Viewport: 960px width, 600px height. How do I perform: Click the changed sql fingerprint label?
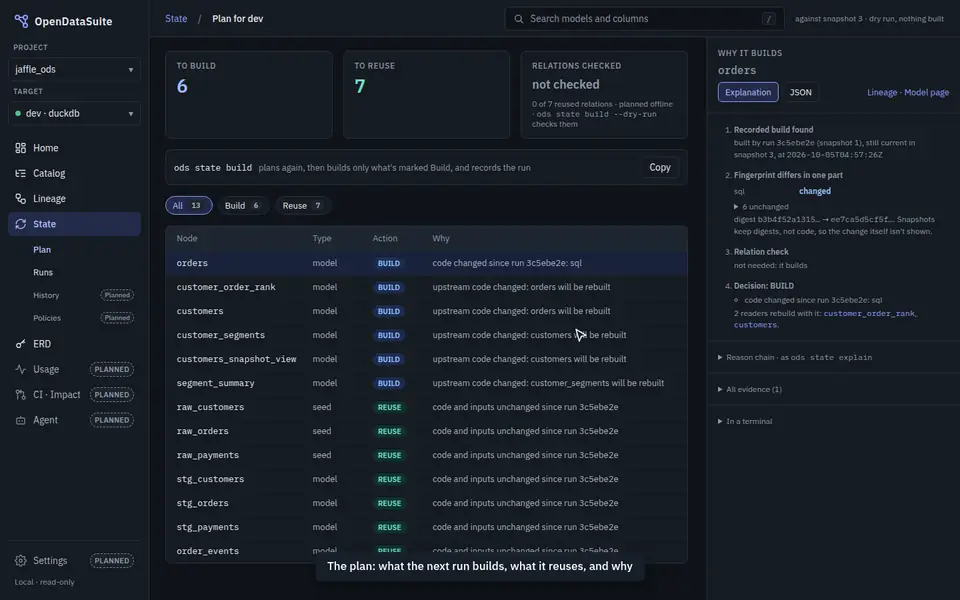[x=814, y=191]
